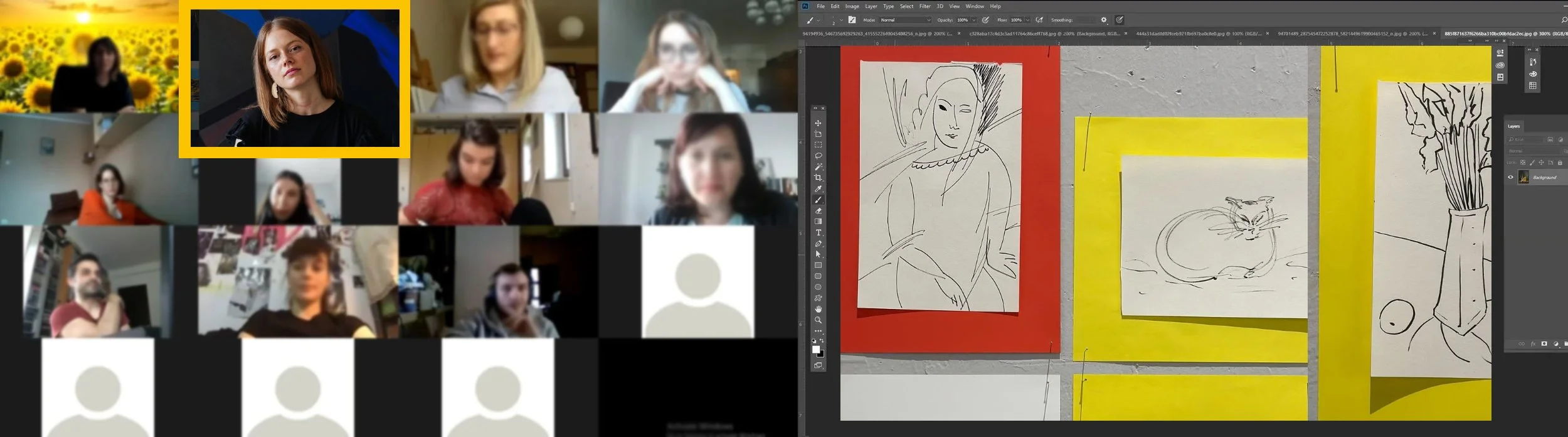Switch to tab starting with c328aba17c

coord(1044,33)
